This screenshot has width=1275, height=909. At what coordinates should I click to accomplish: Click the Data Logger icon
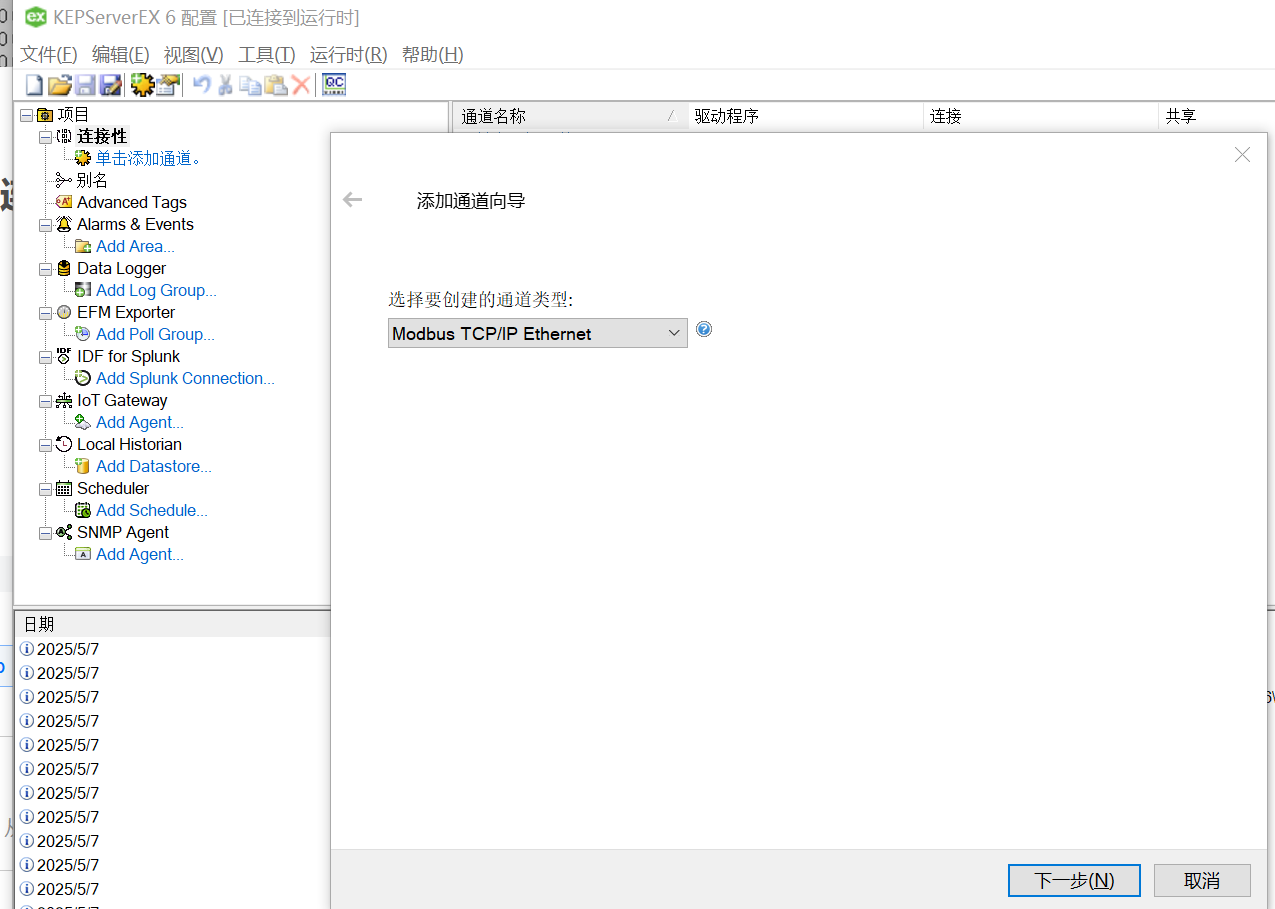click(65, 268)
